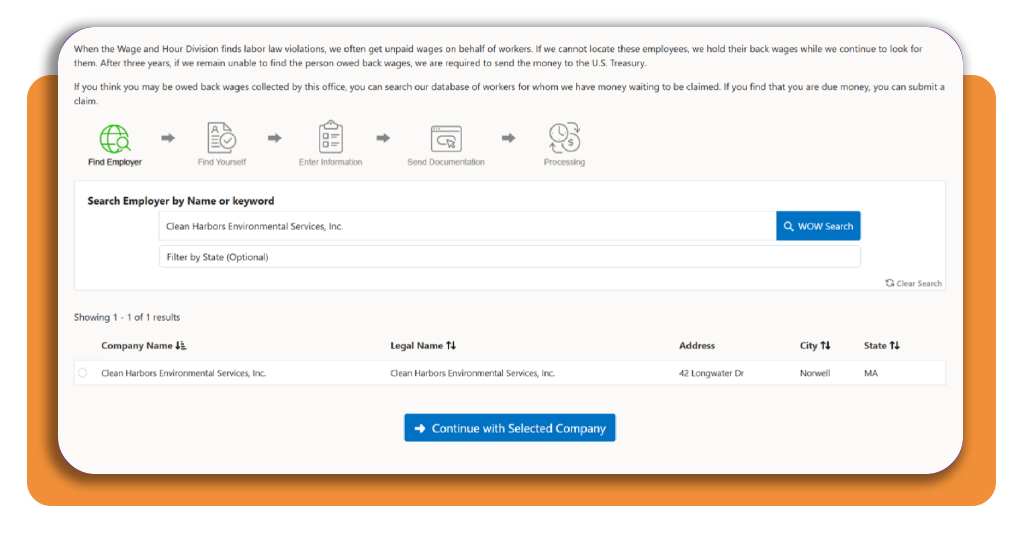Click Search Employer by Name or keyword heading
Viewport: 1024px width, 536px height.
(x=181, y=201)
